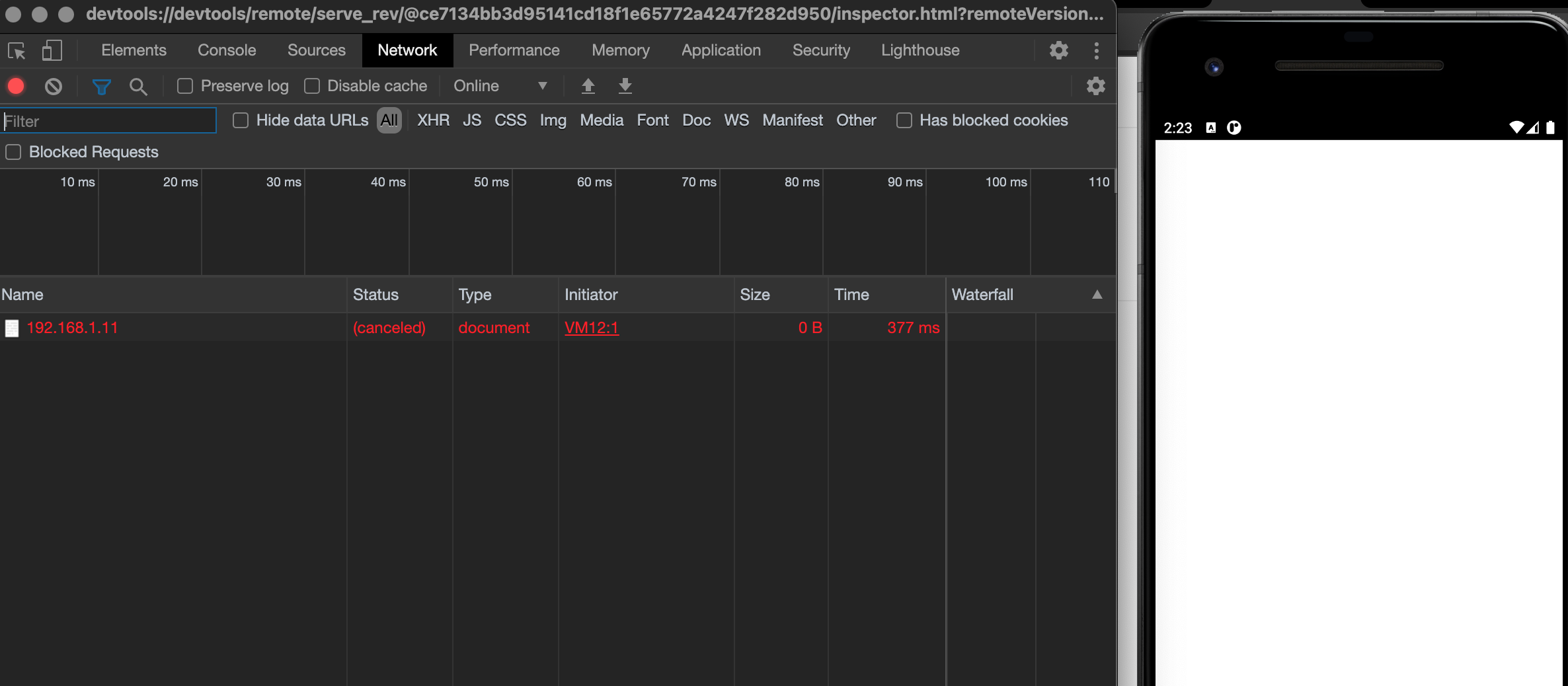
Task: Toggle the network request filter bar
Action: [101, 86]
